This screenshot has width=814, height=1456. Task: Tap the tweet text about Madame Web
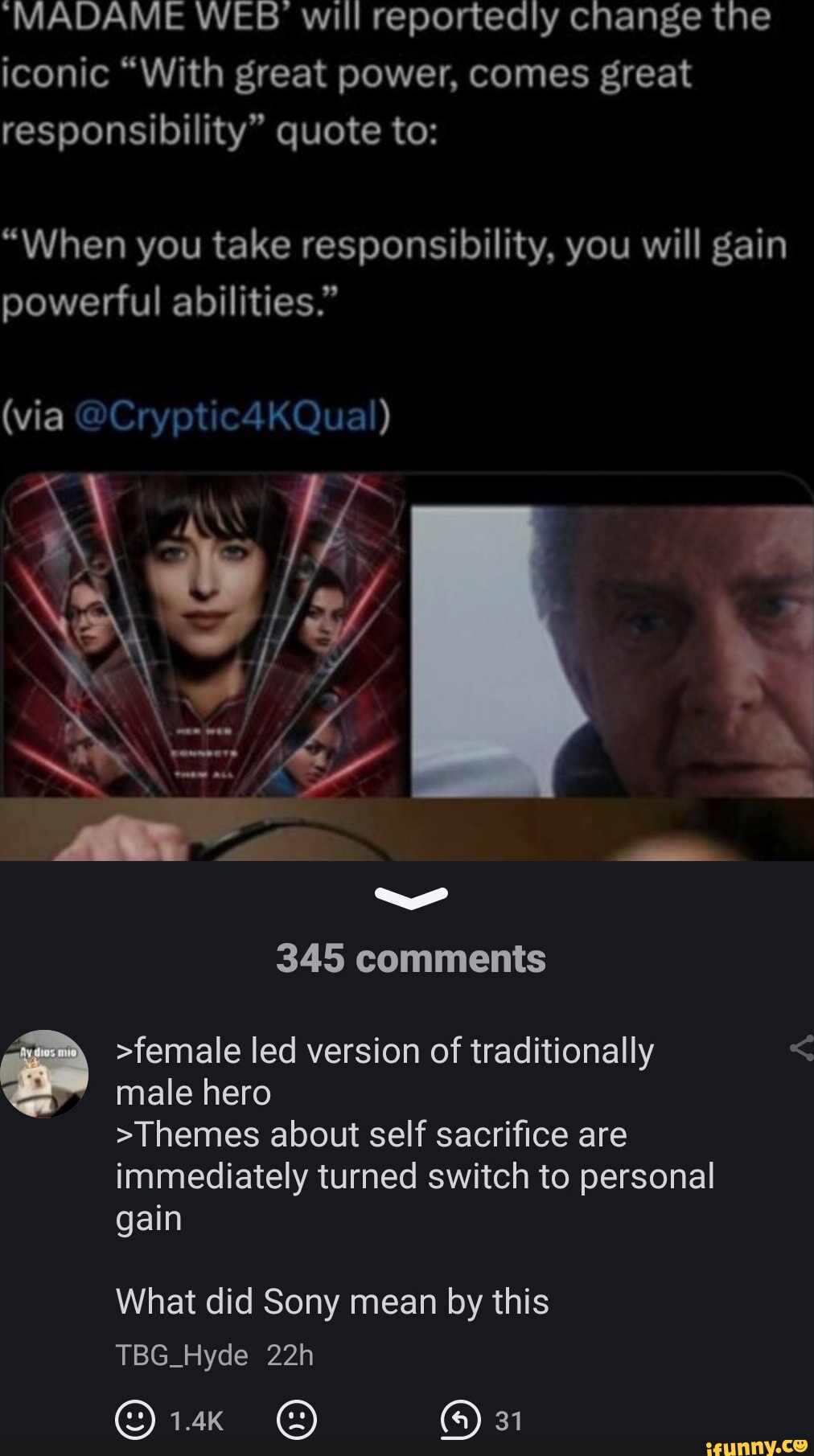pos(386,73)
